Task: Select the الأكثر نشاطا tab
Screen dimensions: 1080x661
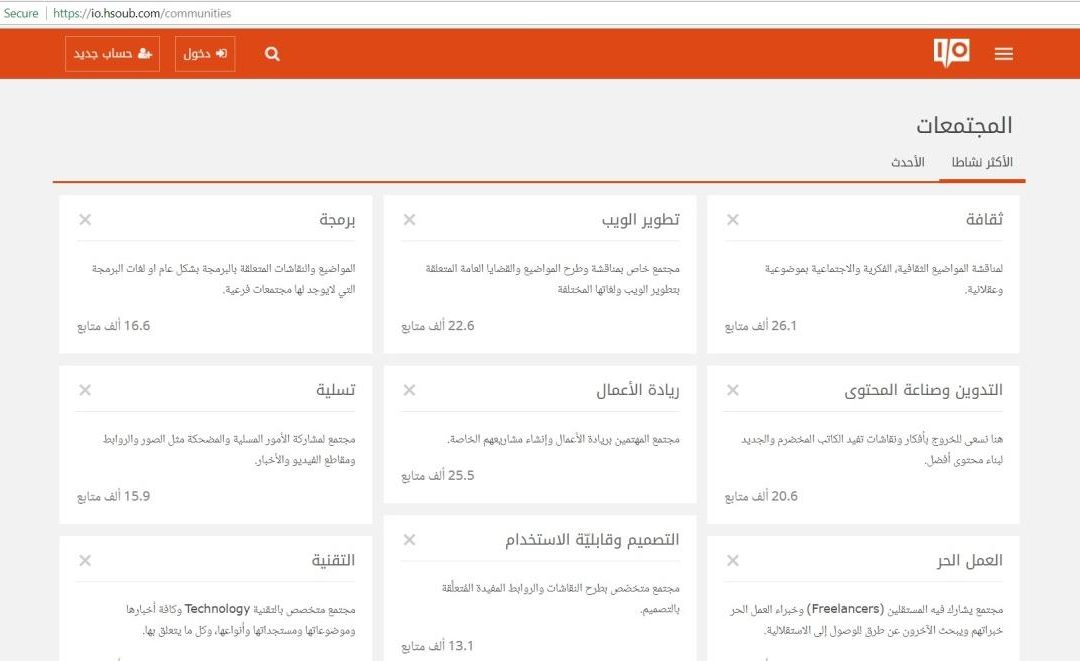Action: tap(981, 162)
